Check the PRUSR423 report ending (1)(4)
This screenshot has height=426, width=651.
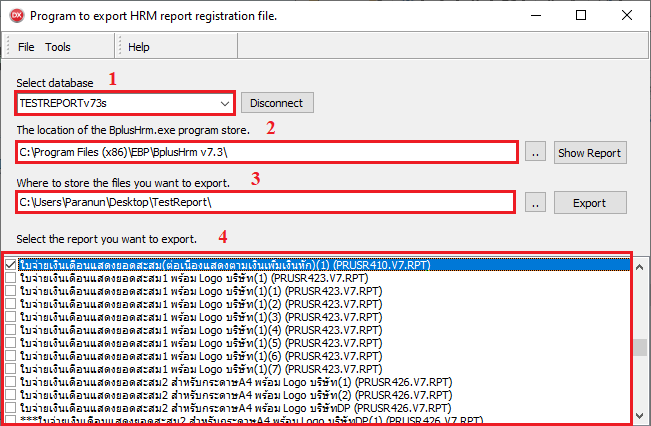click(11, 330)
